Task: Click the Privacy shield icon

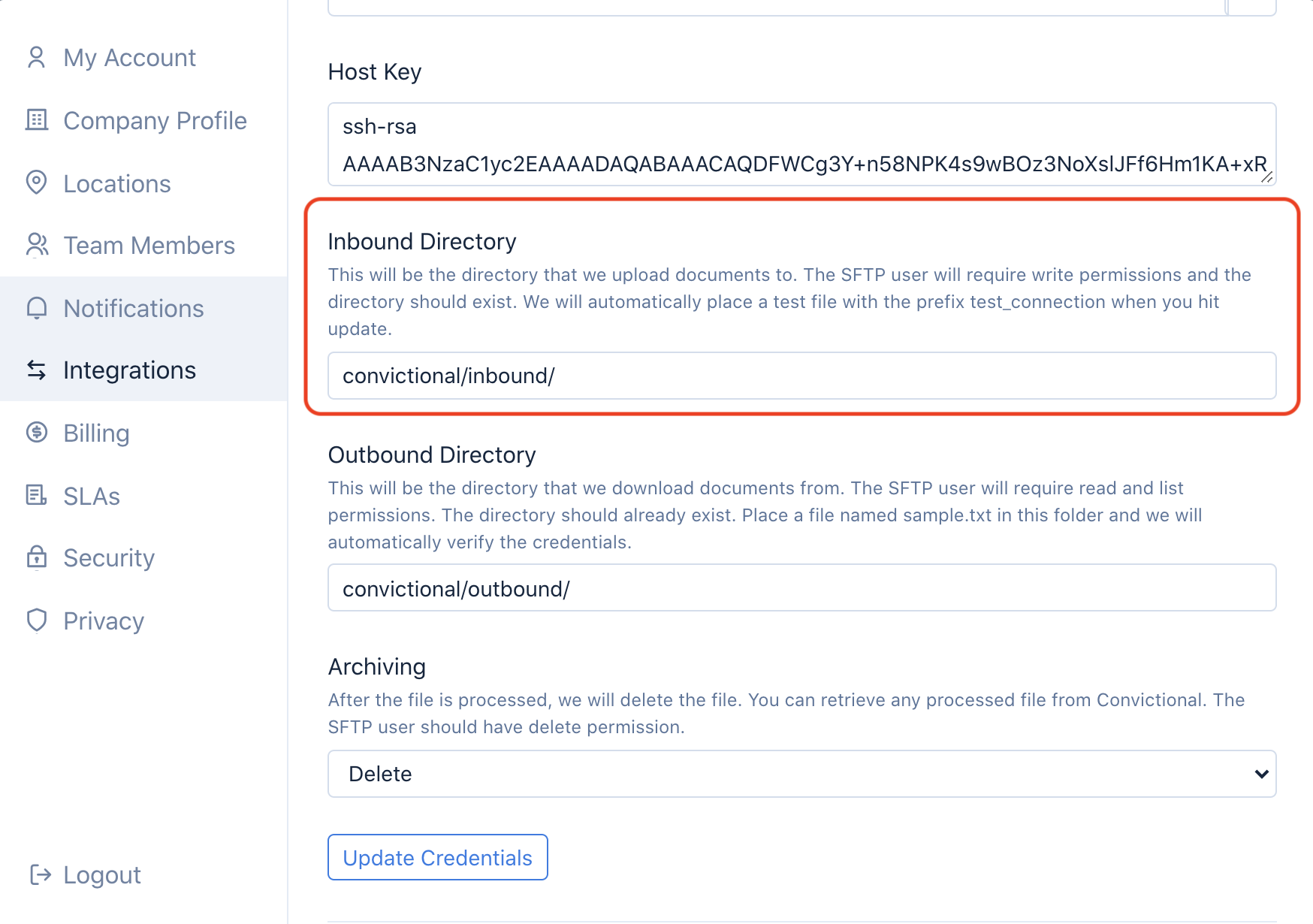Action: tap(36, 621)
